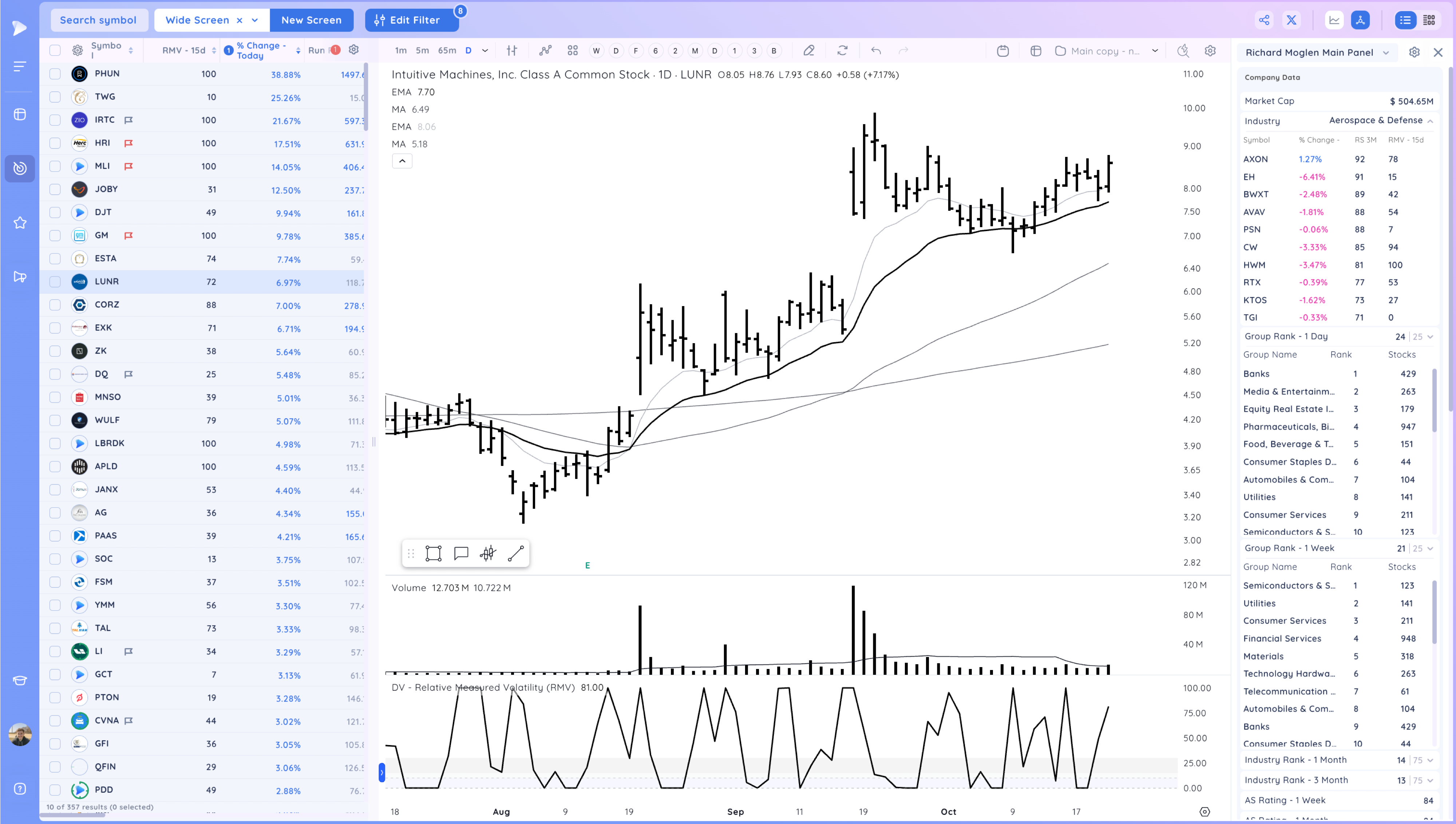Open the chart drawing pencil tool
The height and width of the screenshot is (824, 1456).
pyautogui.click(x=809, y=51)
